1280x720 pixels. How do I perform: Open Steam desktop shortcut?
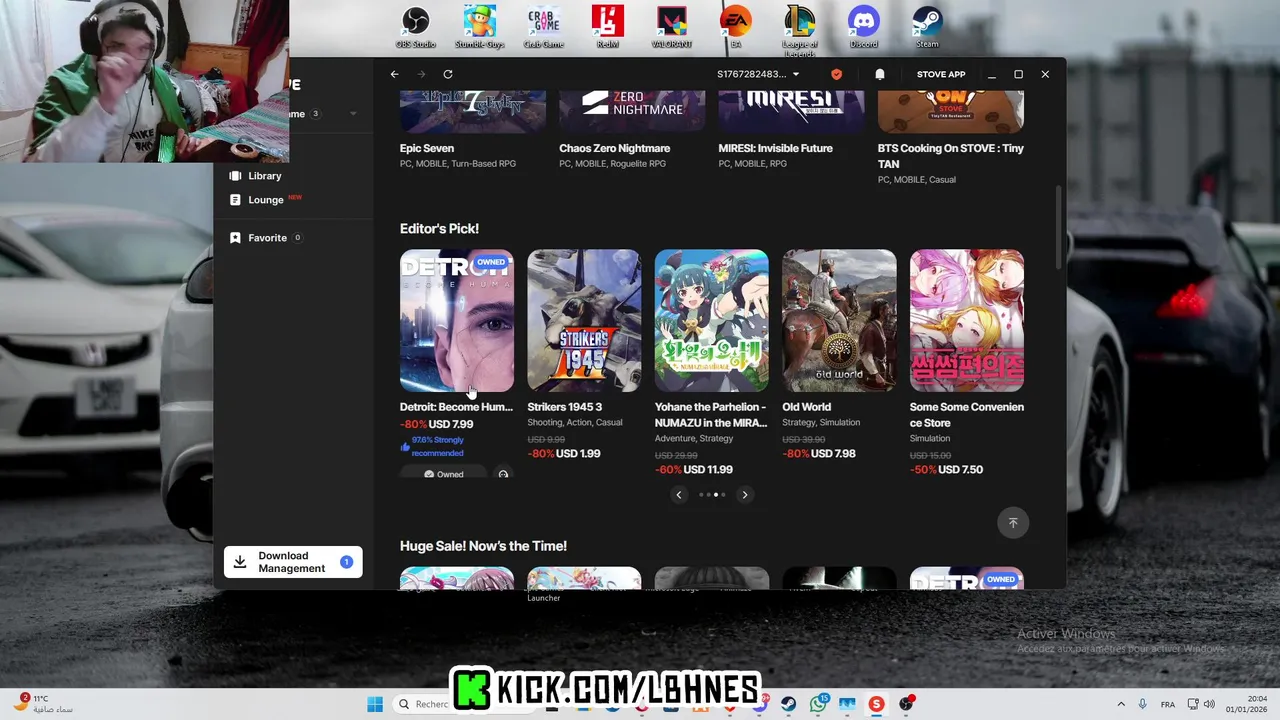click(927, 28)
